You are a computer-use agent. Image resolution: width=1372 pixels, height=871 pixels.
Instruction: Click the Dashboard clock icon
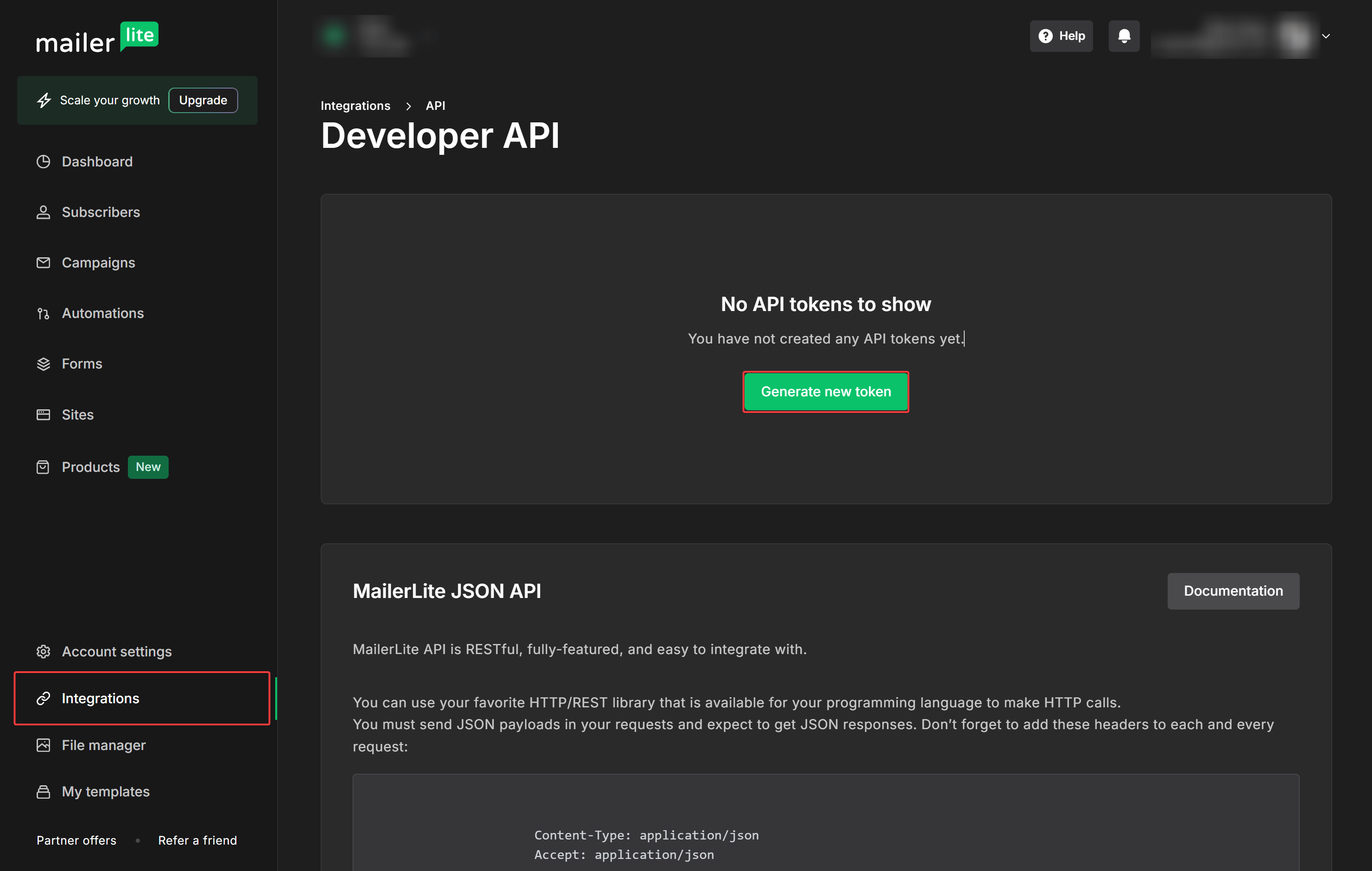pyautogui.click(x=43, y=162)
